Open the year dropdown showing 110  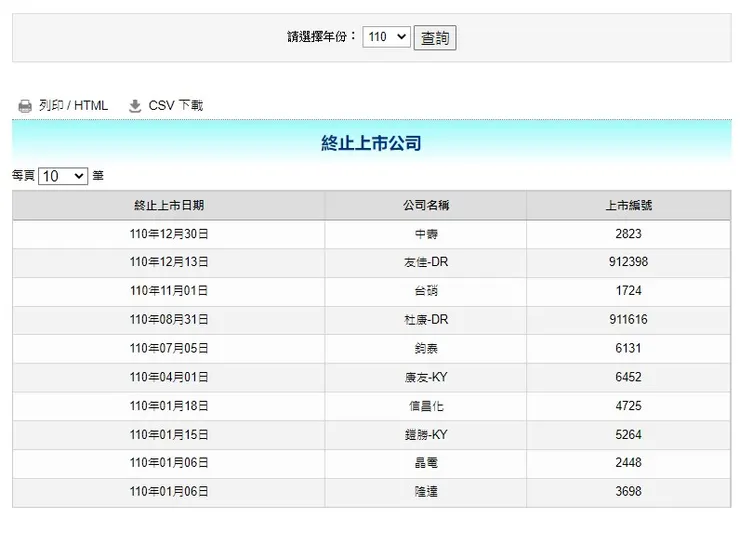[x=387, y=37]
